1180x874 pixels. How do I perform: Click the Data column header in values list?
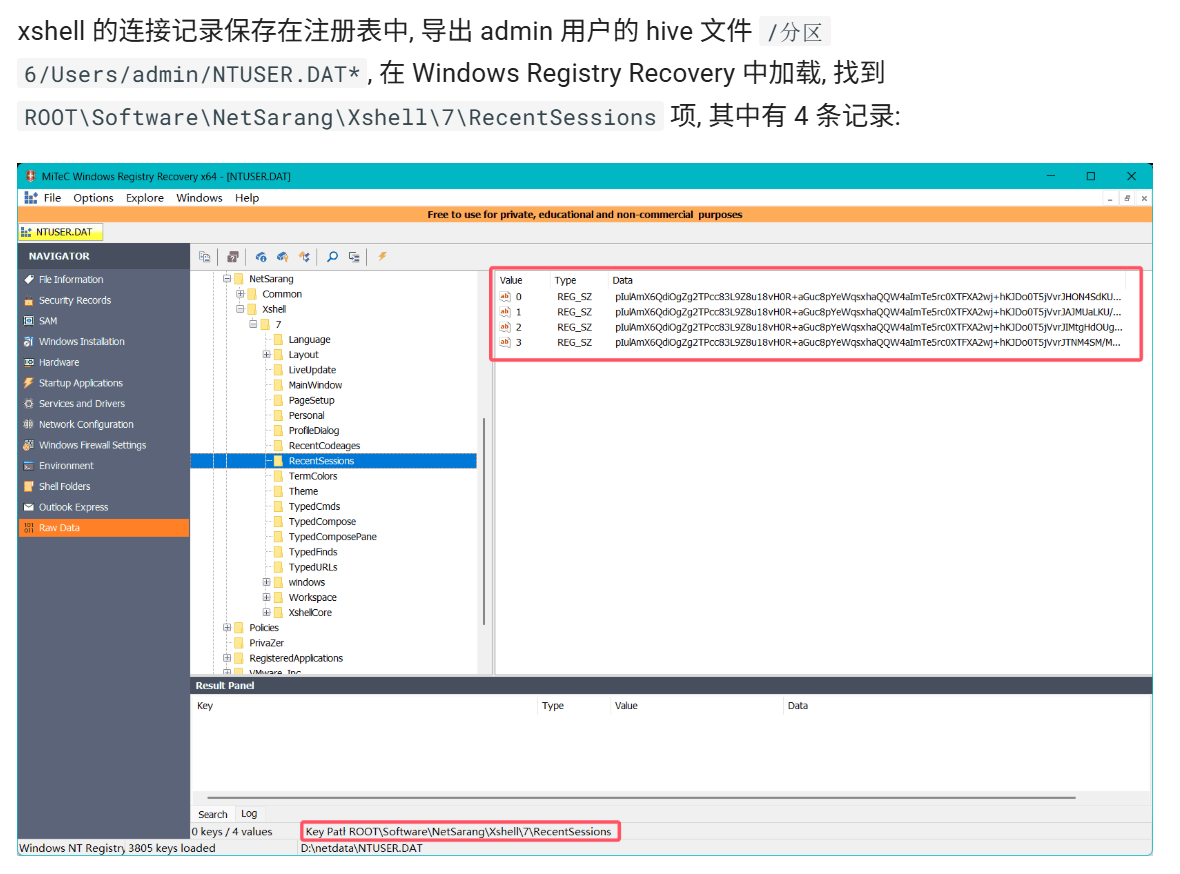(865, 280)
